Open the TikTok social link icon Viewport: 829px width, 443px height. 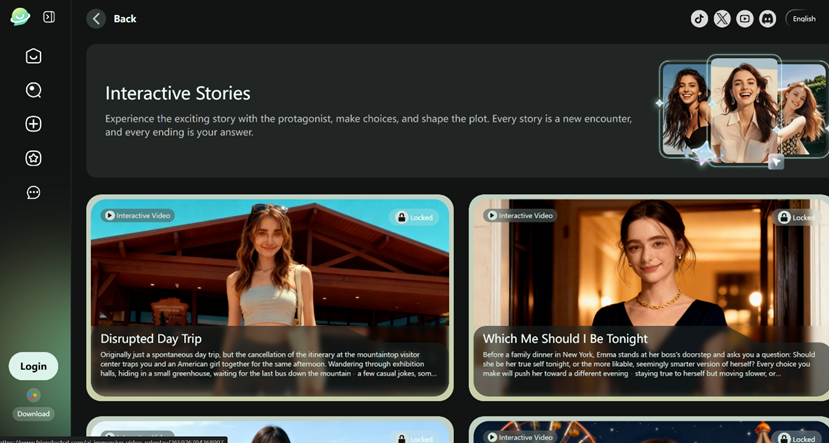coord(699,19)
